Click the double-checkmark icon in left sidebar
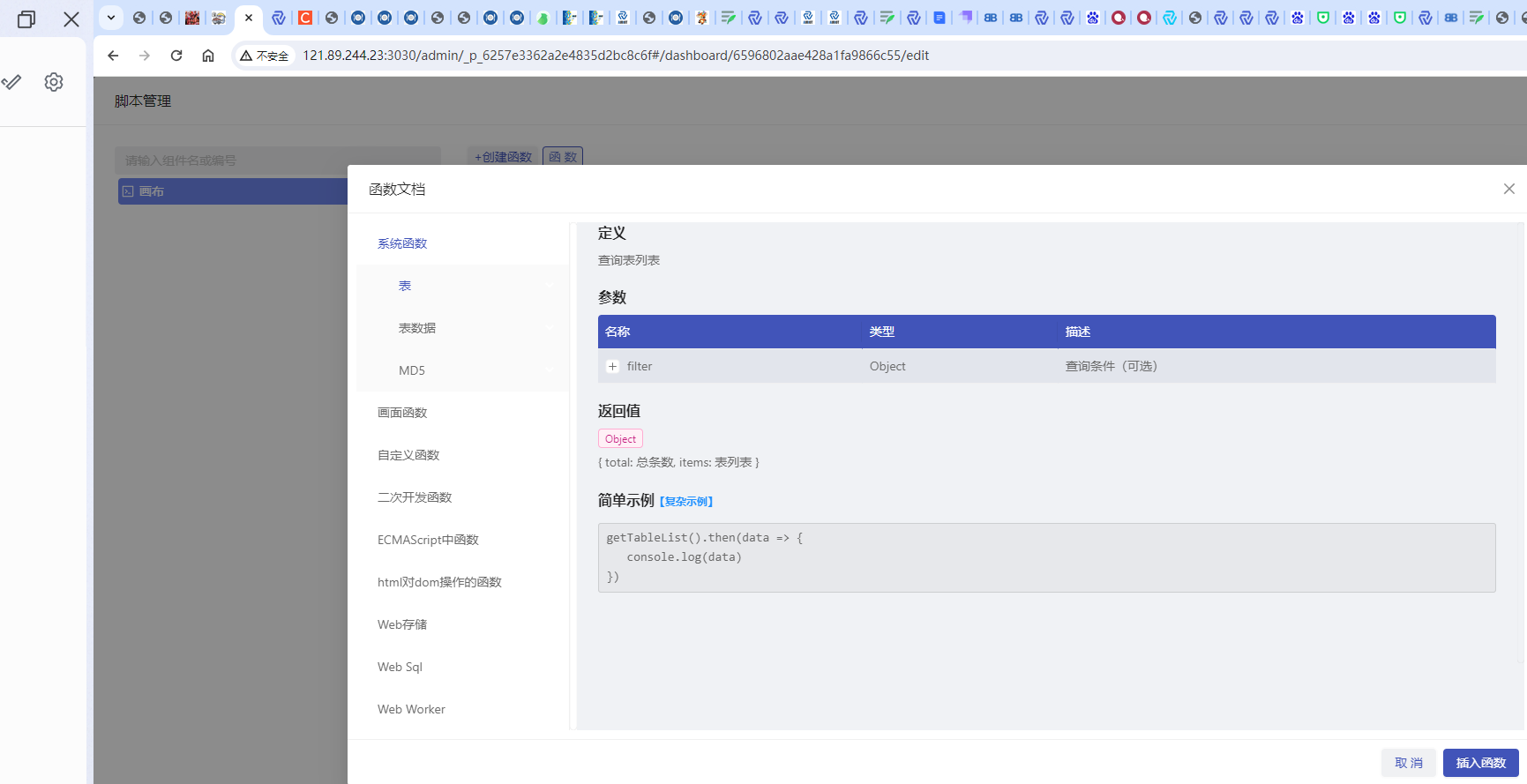Screen dimensions: 1527x784 click(11, 82)
